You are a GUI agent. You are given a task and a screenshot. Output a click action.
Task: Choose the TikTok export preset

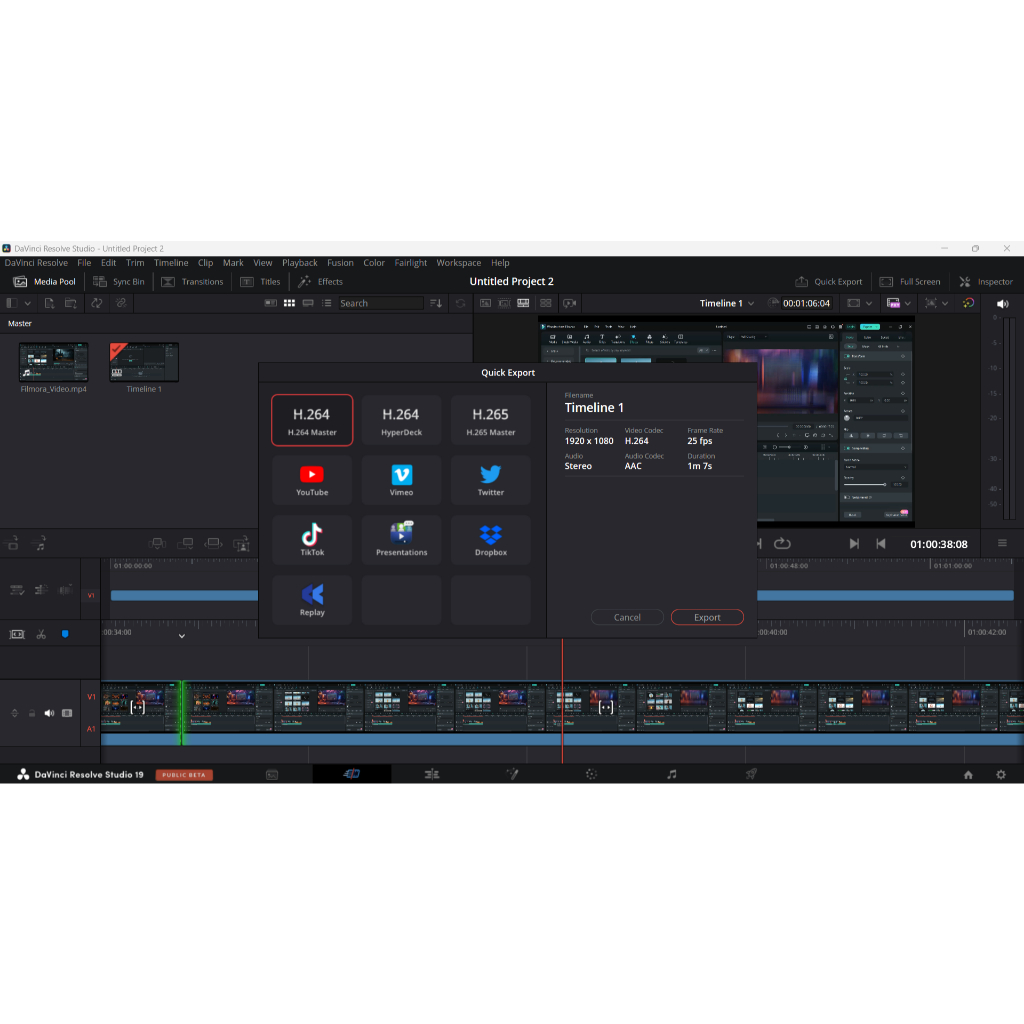(x=312, y=540)
